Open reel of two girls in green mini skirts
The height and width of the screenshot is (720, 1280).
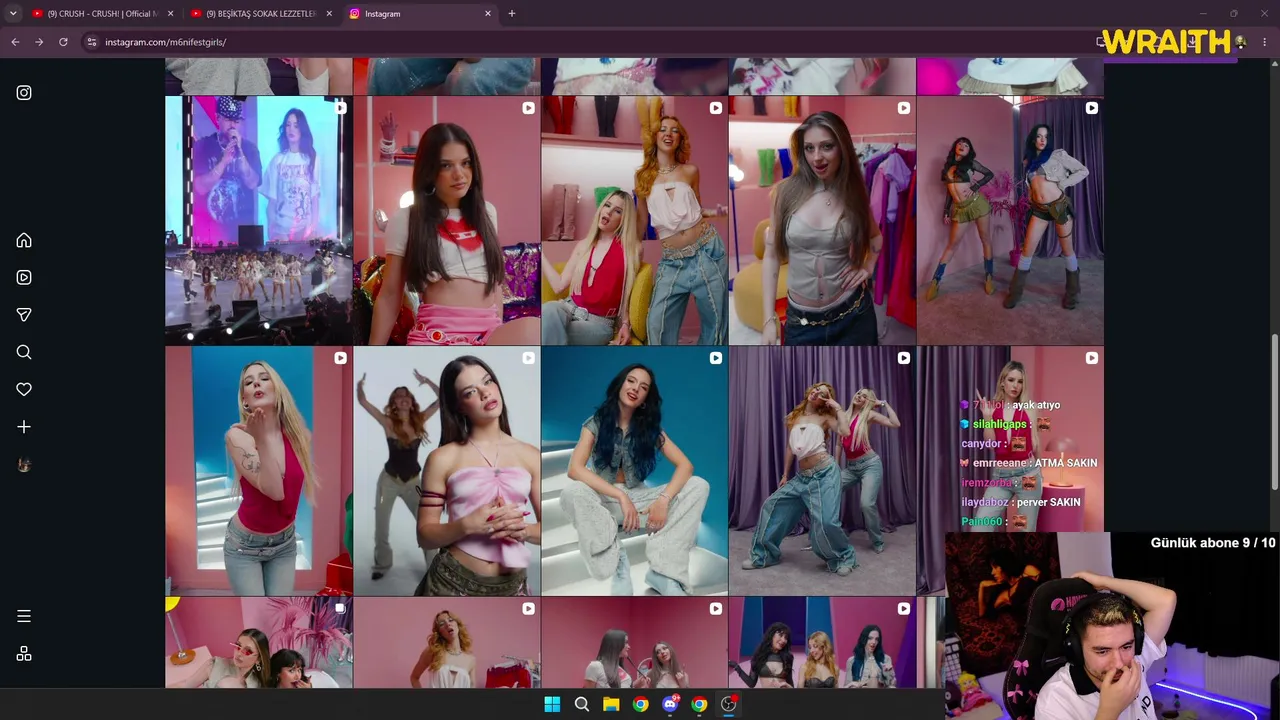[x=1010, y=220]
